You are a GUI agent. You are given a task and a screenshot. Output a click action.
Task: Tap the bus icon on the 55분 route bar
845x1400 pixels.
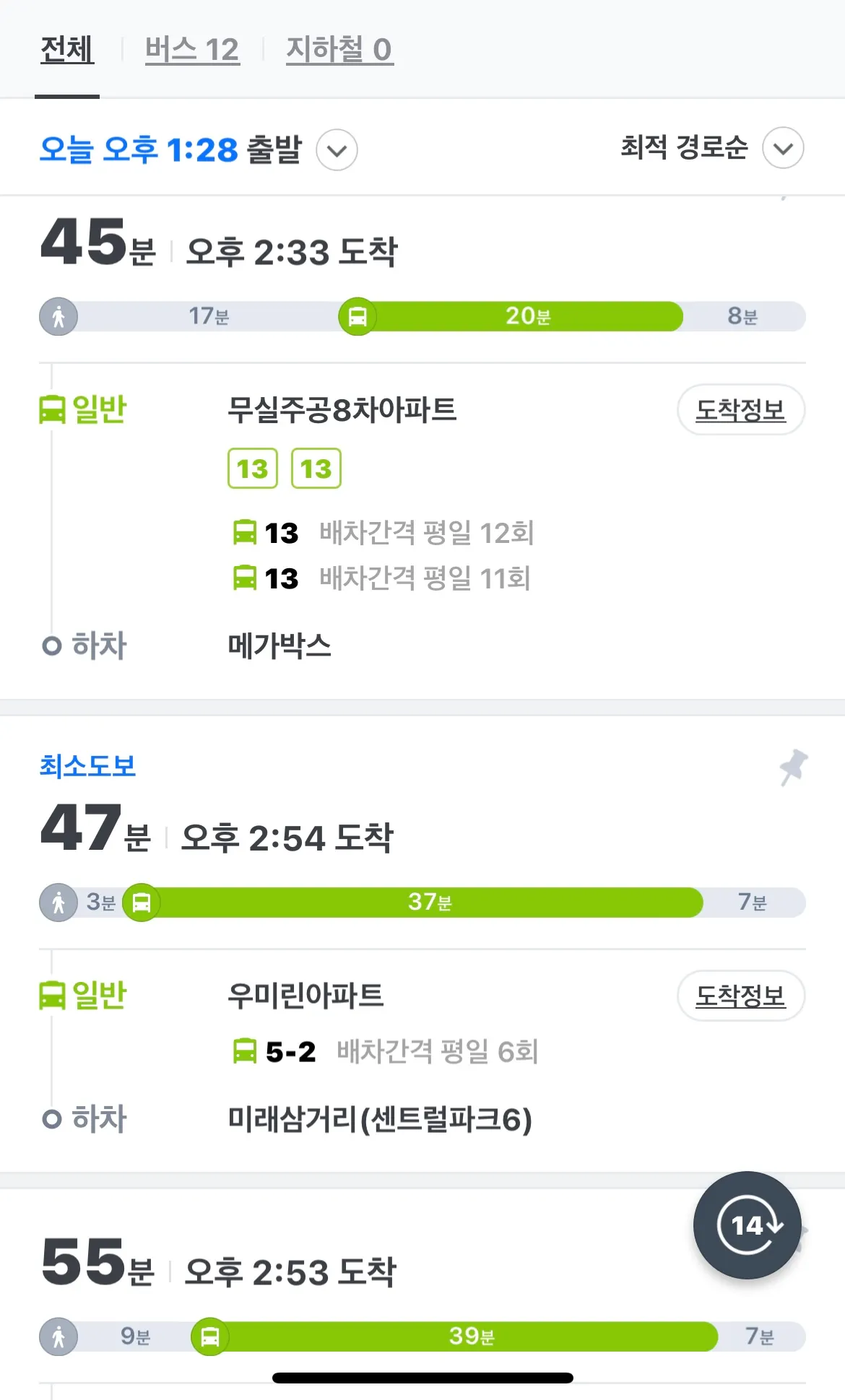pyautogui.click(x=210, y=1336)
